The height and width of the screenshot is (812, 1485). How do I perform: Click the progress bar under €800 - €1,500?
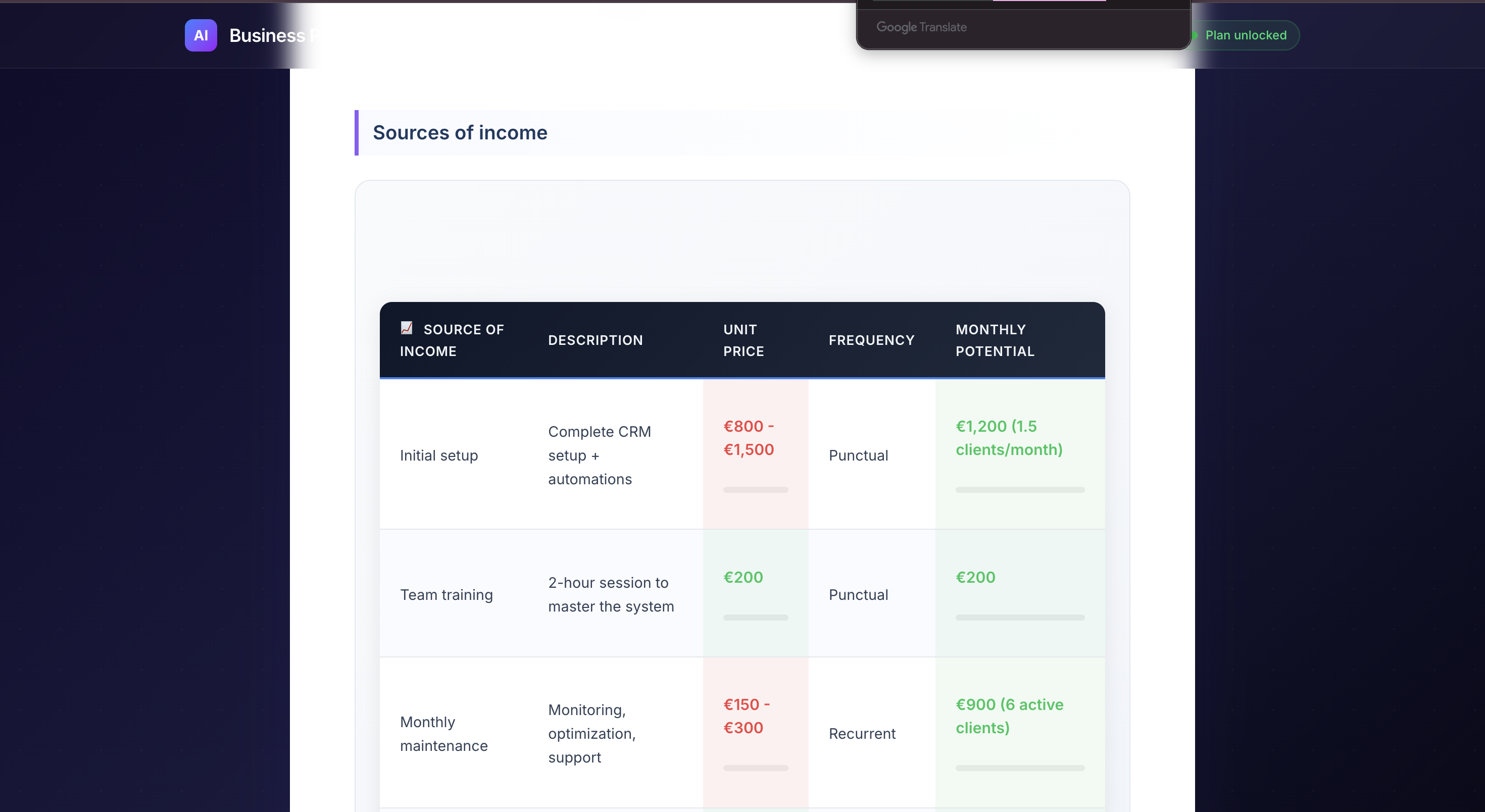755,490
